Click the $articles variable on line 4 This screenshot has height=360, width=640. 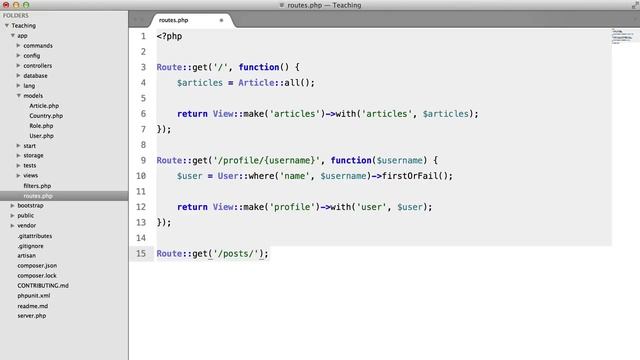pos(200,83)
